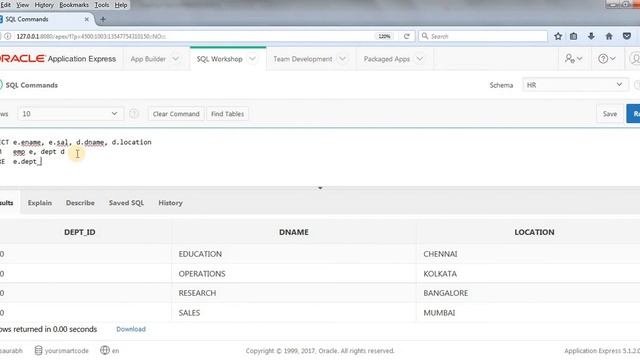The height and width of the screenshot is (360, 640).
Task: Click the SQL Commands breadcrumb title
Action: pyautogui.click(x=31, y=85)
